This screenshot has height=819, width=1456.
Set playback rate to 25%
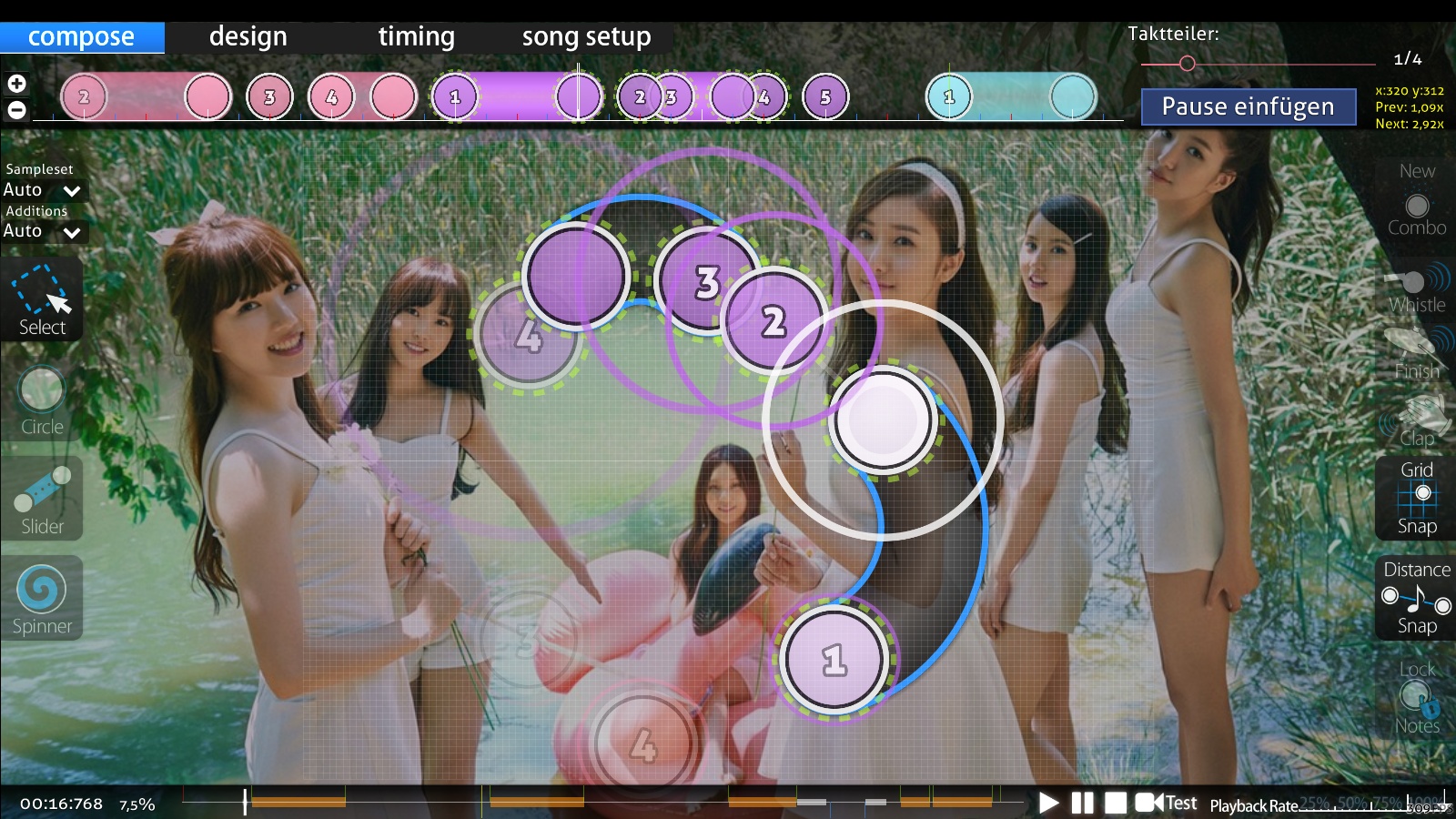pyautogui.click(x=1314, y=803)
